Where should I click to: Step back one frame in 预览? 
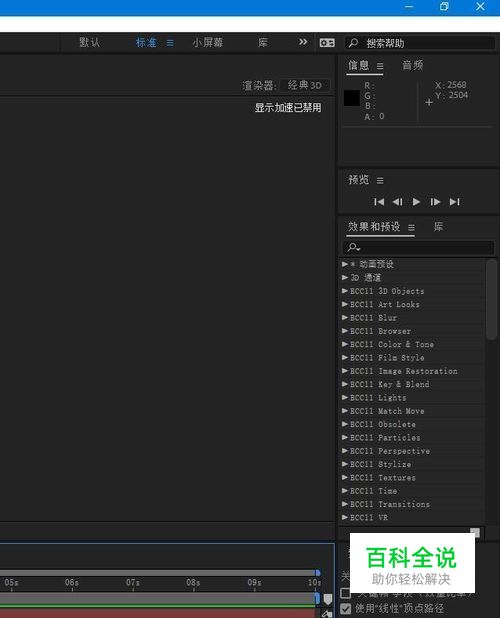(x=398, y=202)
